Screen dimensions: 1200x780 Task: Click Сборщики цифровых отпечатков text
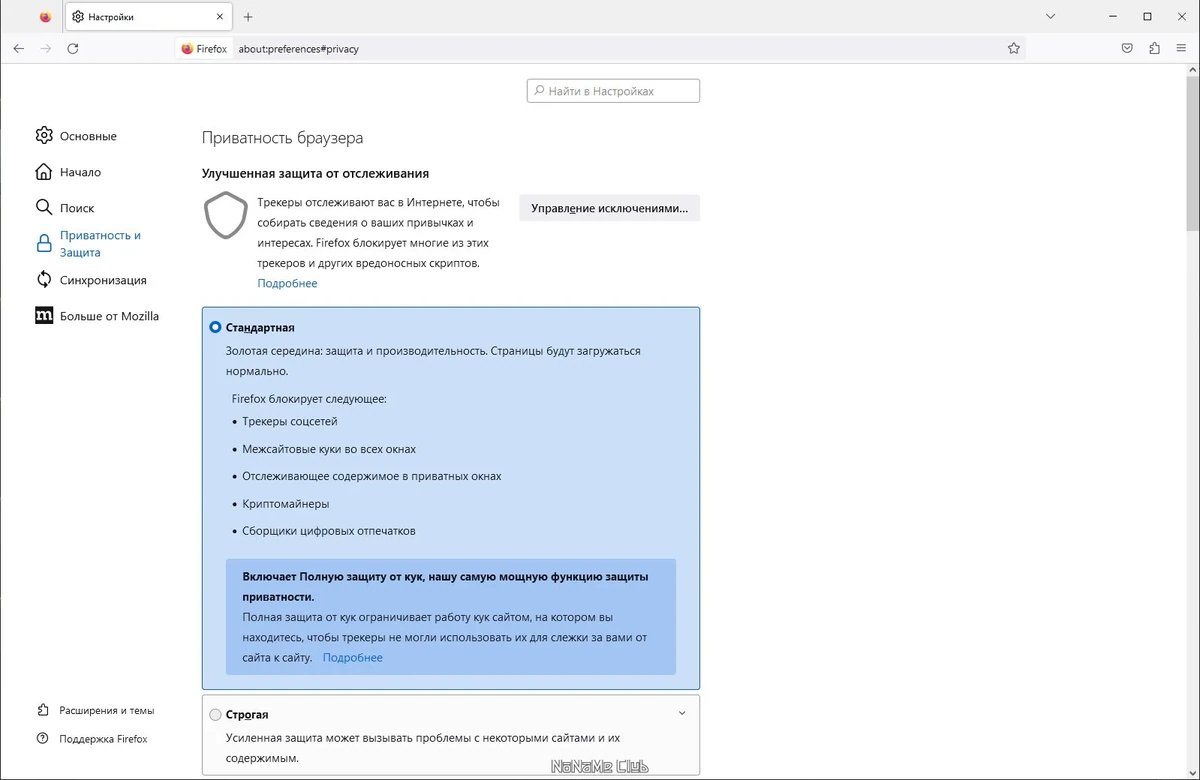click(x=329, y=531)
